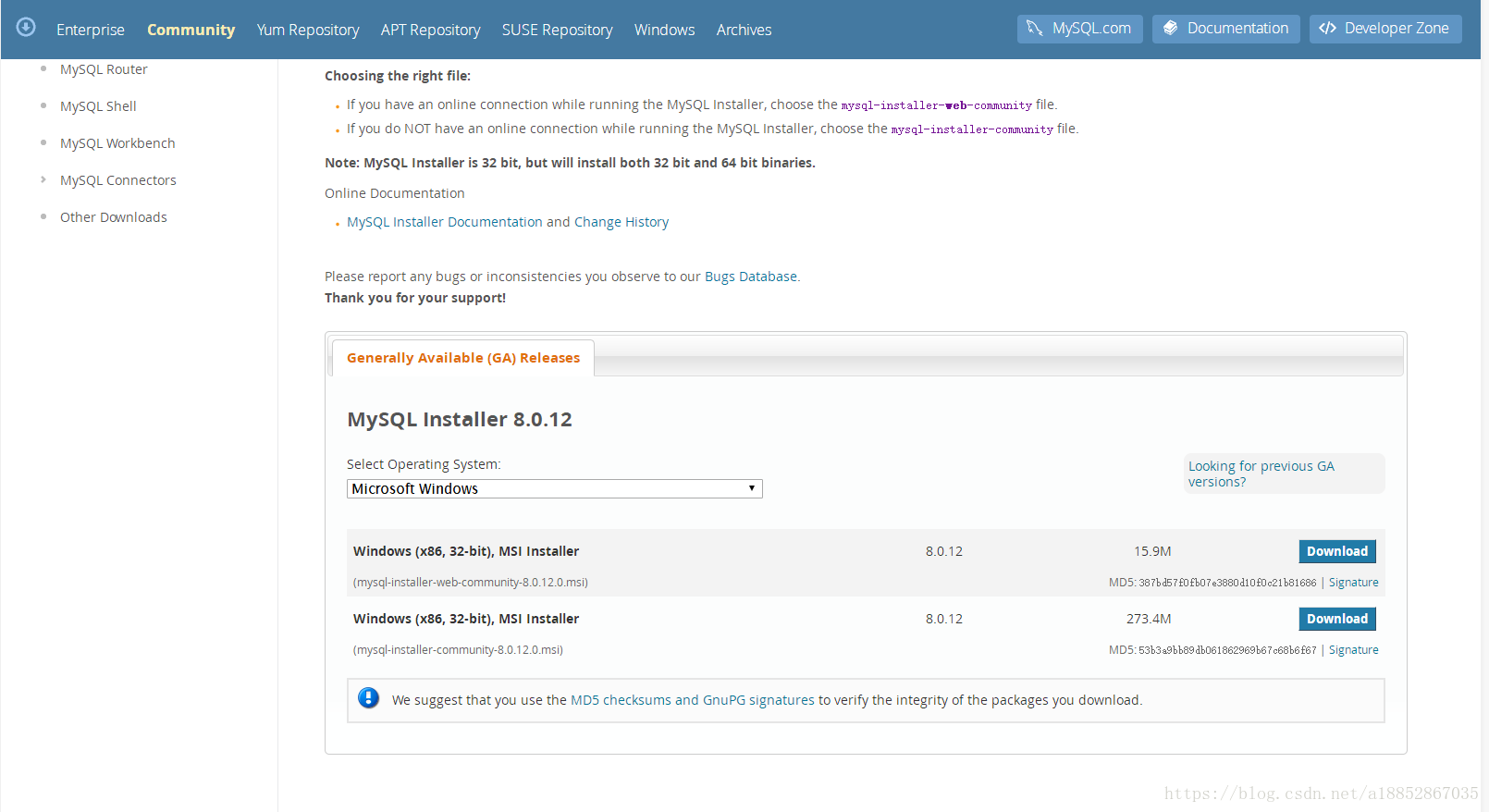
Task: Open MySQL Installer Documentation link
Action: [445, 222]
